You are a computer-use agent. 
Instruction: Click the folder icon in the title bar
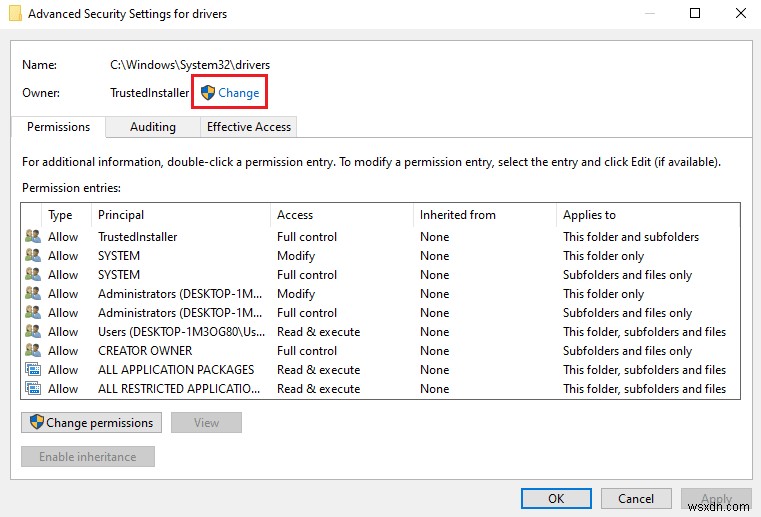pyautogui.click(x=15, y=13)
